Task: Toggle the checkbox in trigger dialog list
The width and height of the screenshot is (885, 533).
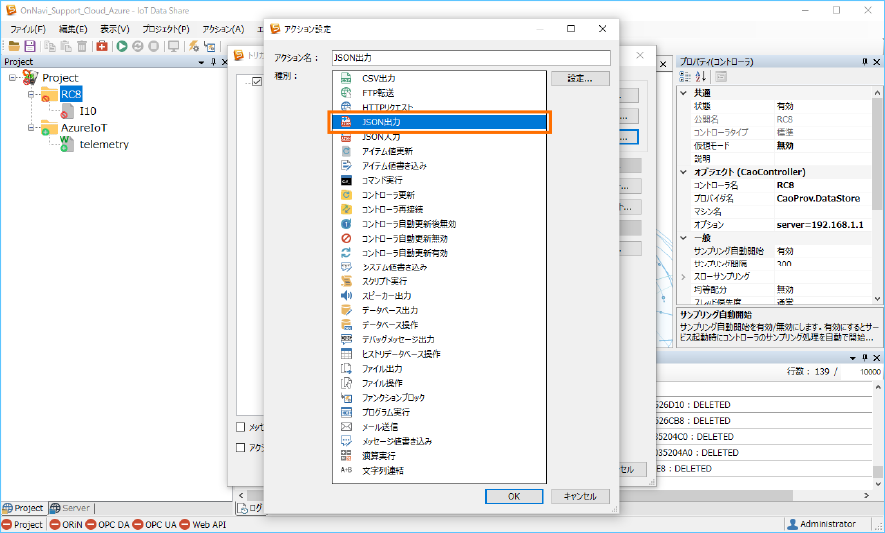Action: pos(257,81)
